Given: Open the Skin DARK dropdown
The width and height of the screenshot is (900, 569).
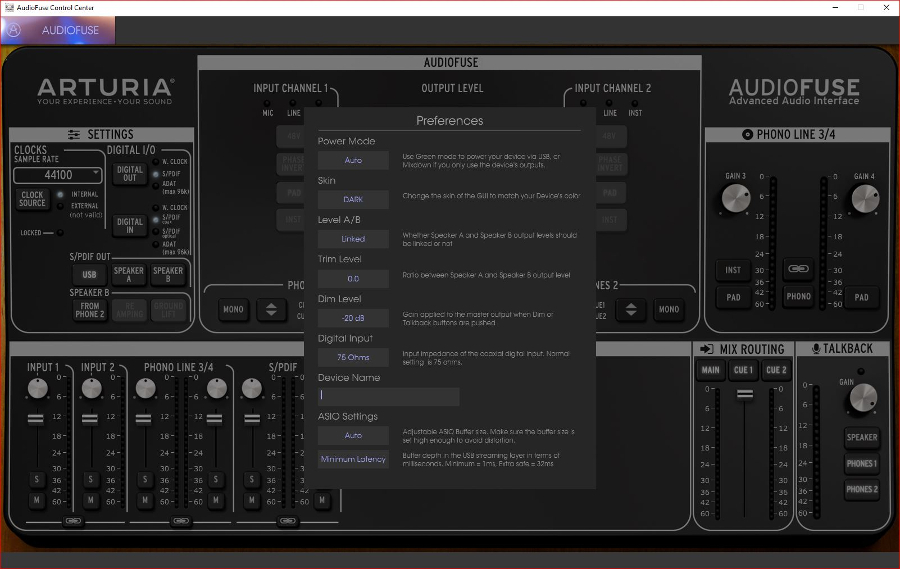Looking at the screenshot, I should [353, 199].
